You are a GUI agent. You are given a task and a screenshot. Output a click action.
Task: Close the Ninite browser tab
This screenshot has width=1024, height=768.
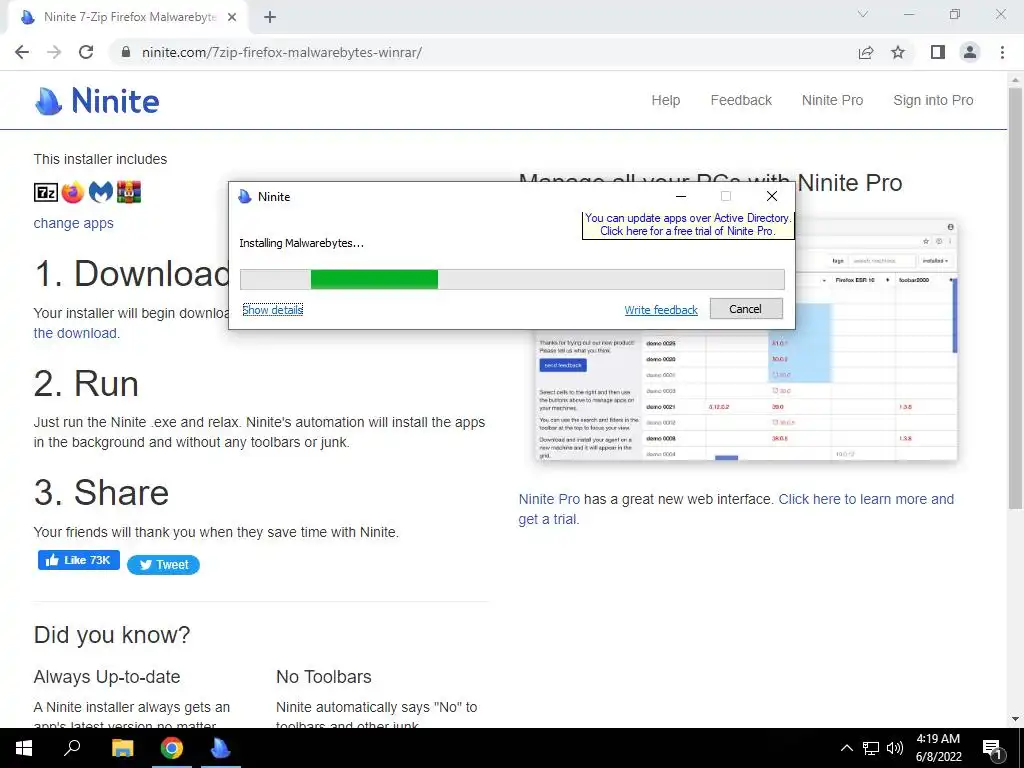click(x=232, y=17)
